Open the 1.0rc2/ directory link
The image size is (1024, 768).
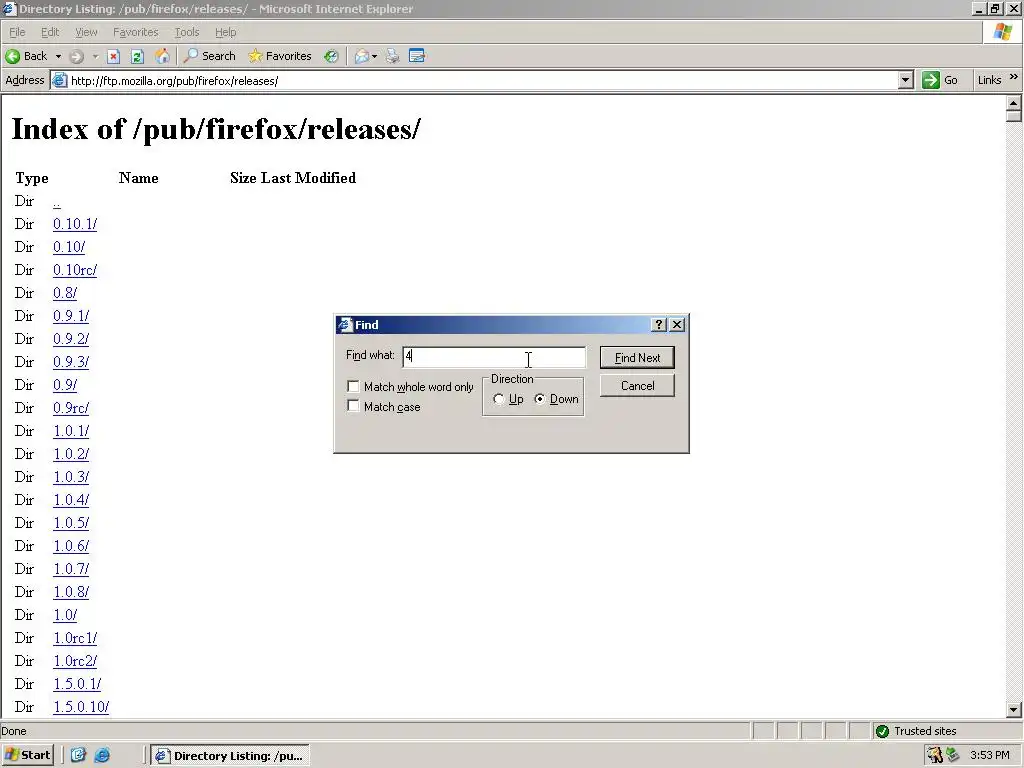tap(75, 661)
